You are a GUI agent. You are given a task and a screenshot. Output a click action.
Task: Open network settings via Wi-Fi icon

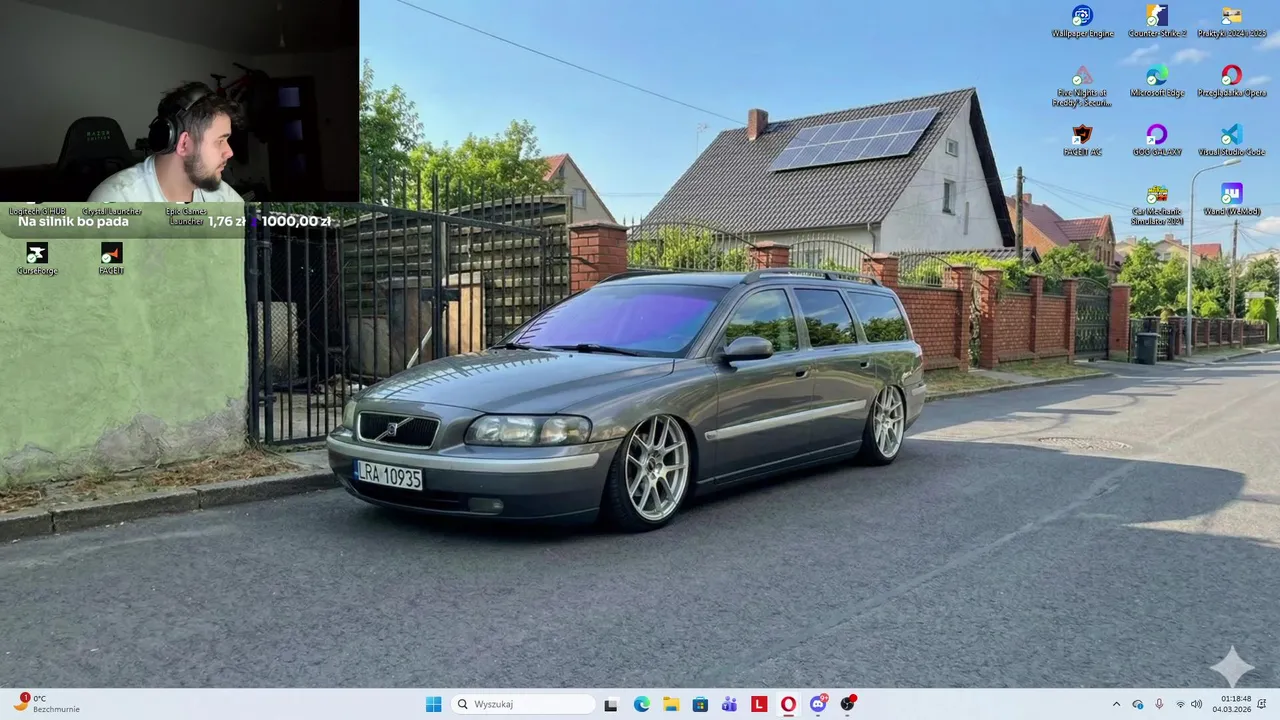point(1180,704)
